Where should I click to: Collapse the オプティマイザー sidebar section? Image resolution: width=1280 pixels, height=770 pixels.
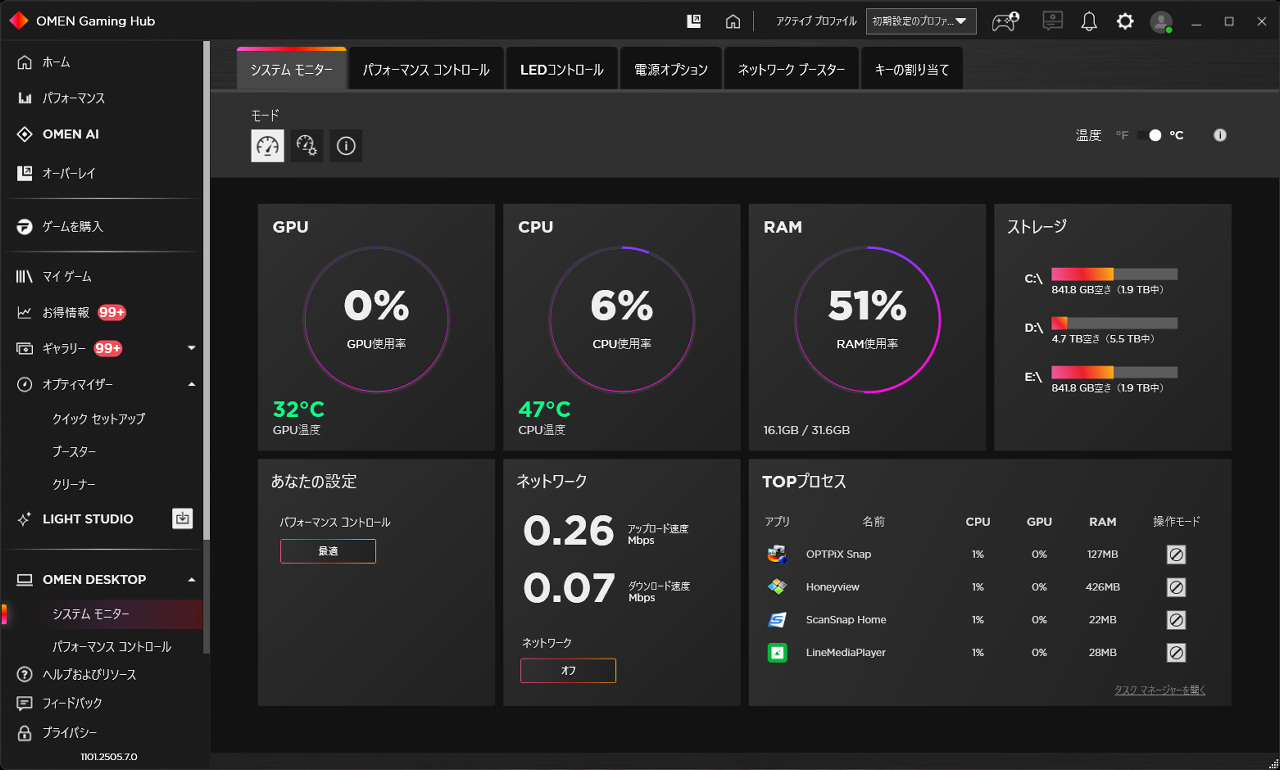click(x=191, y=384)
